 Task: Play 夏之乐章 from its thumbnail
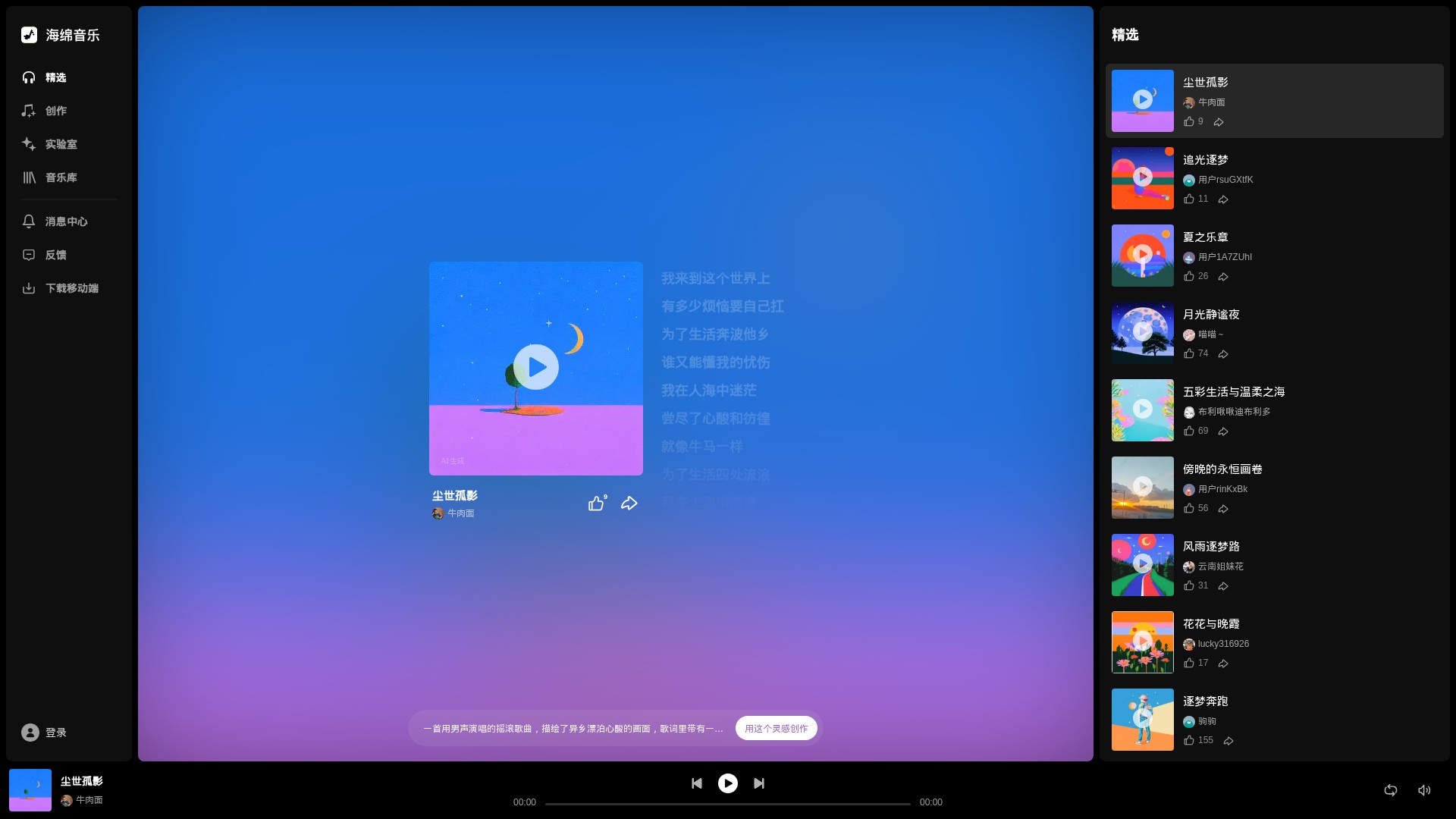pos(1142,254)
